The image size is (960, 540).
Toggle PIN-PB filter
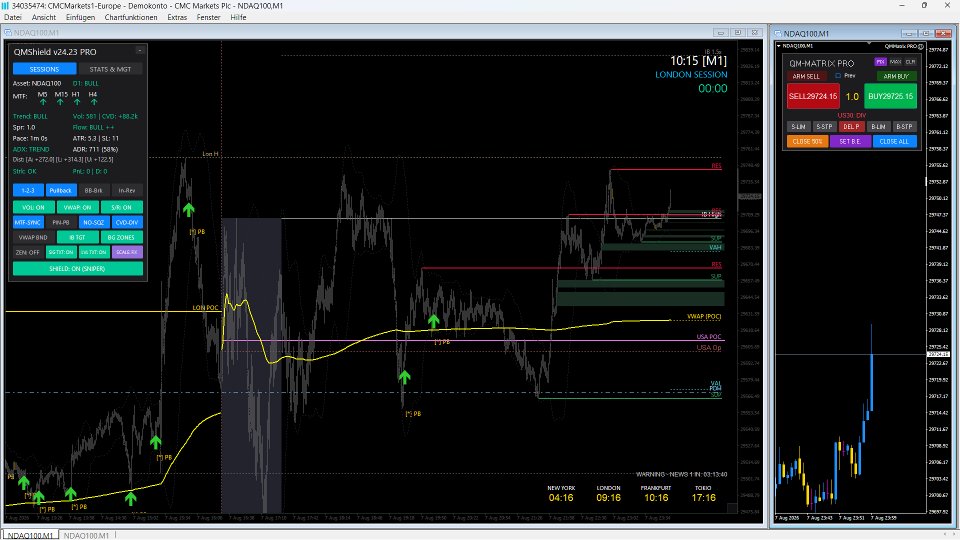click(61, 222)
